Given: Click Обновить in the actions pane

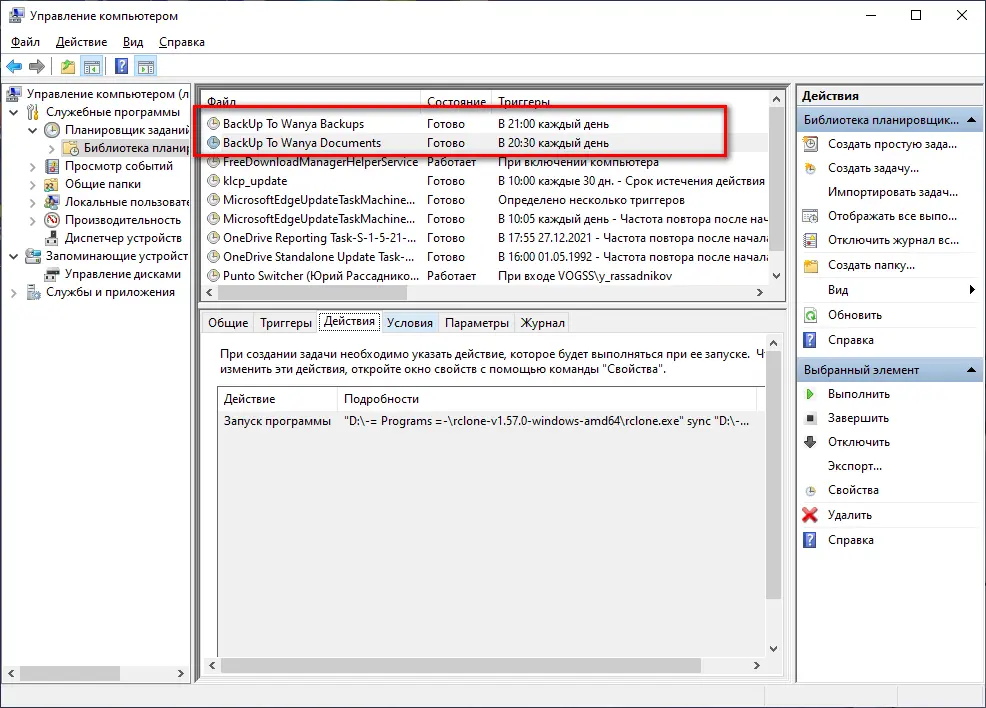Looking at the screenshot, I should (x=854, y=314).
